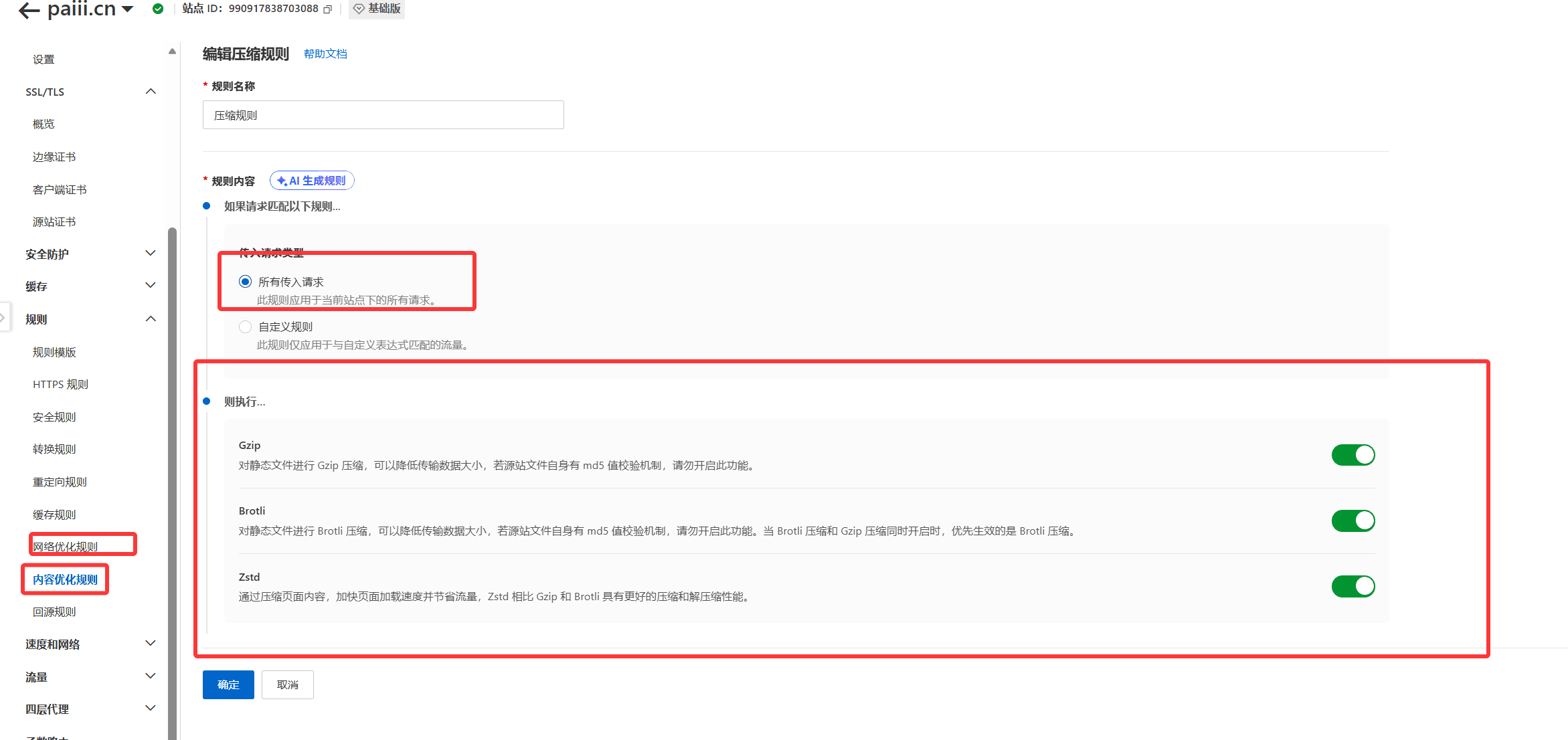Click the back arrow beside paiii.cn
The width and height of the screenshot is (1568, 740).
(29, 10)
